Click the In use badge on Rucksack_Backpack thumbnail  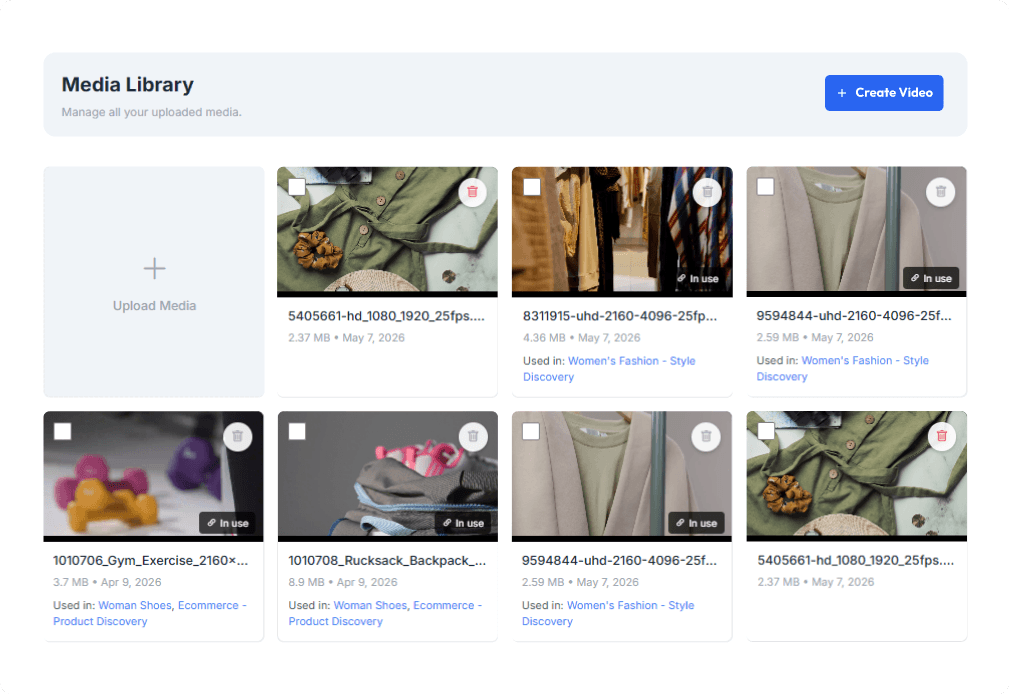click(x=463, y=523)
